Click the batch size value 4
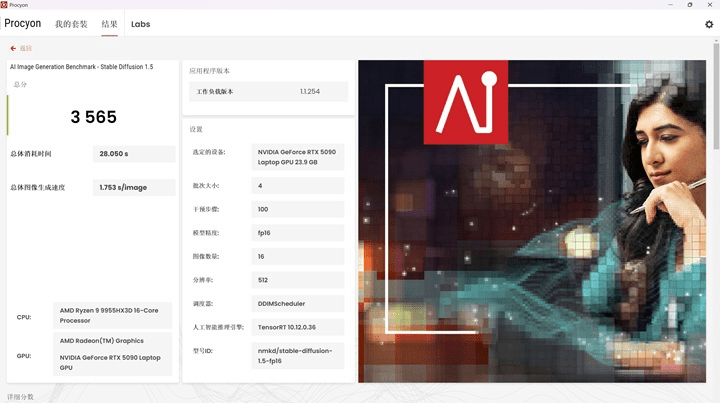 [x=298, y=185]
